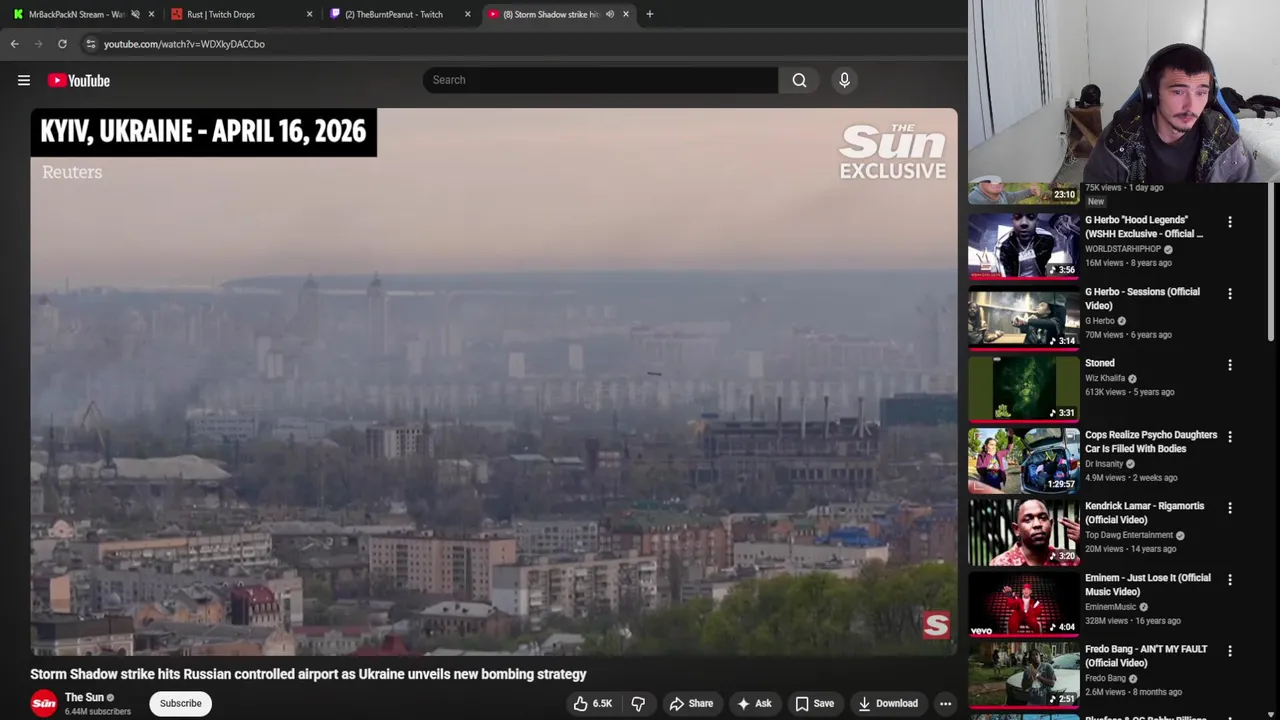Dislike the video with thumbs down
The image size is (1280, 720).
[638, 703]
